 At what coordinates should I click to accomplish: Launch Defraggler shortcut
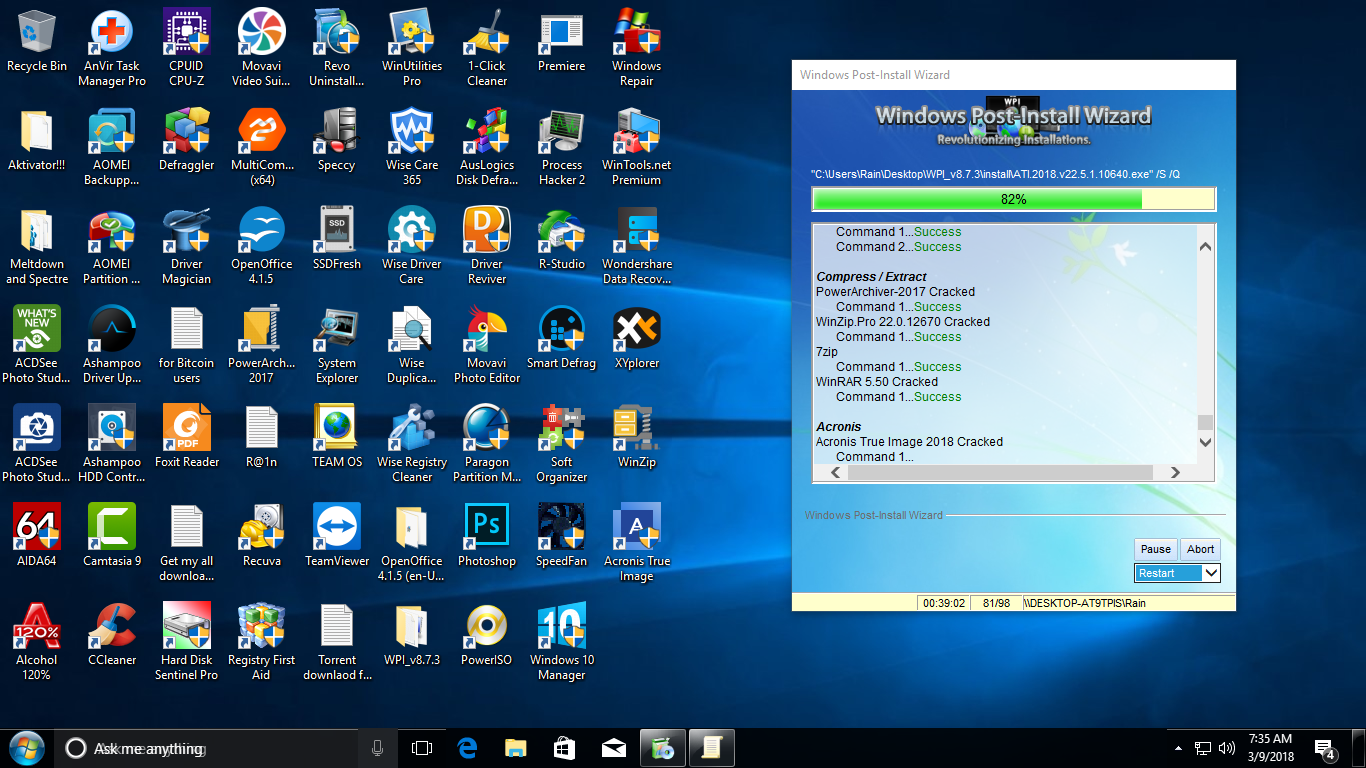(x=187, y=141)
